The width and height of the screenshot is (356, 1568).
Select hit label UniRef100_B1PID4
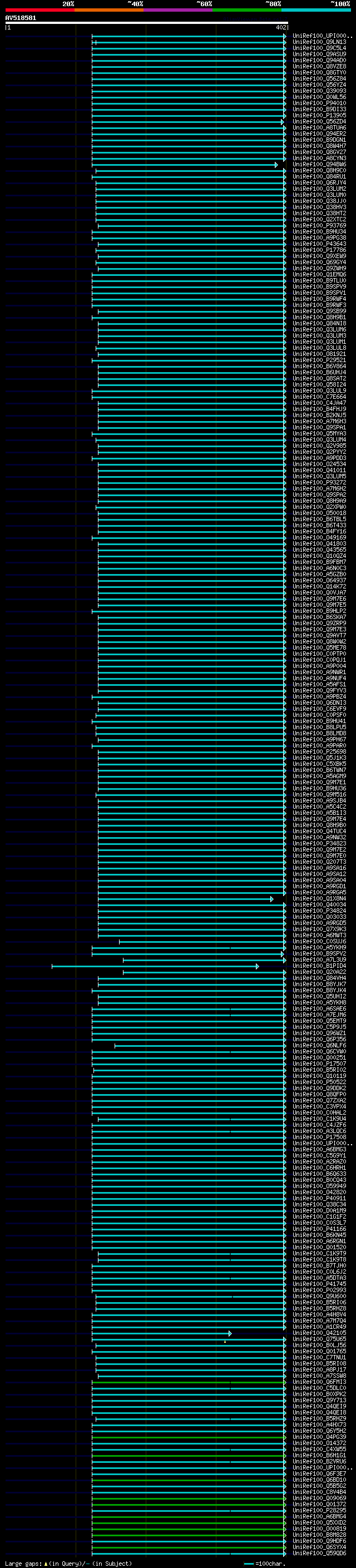(x=319, y=966)
